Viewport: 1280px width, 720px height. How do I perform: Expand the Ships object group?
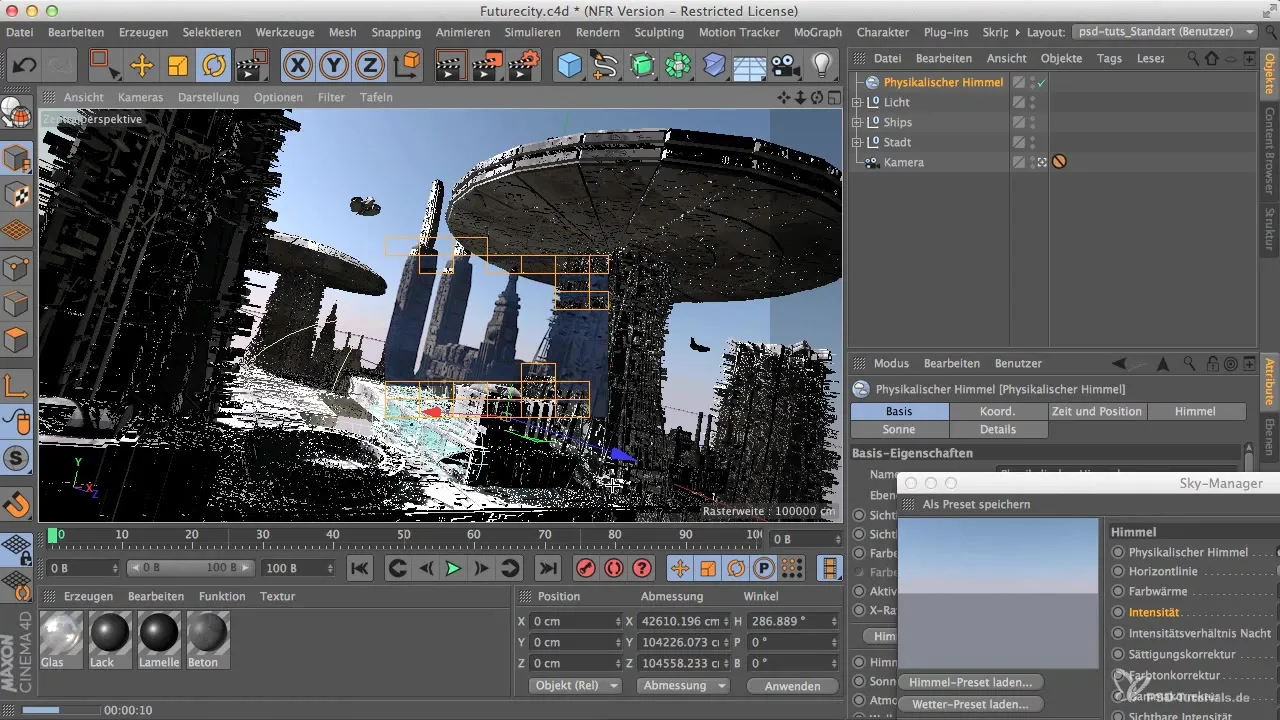856,122
